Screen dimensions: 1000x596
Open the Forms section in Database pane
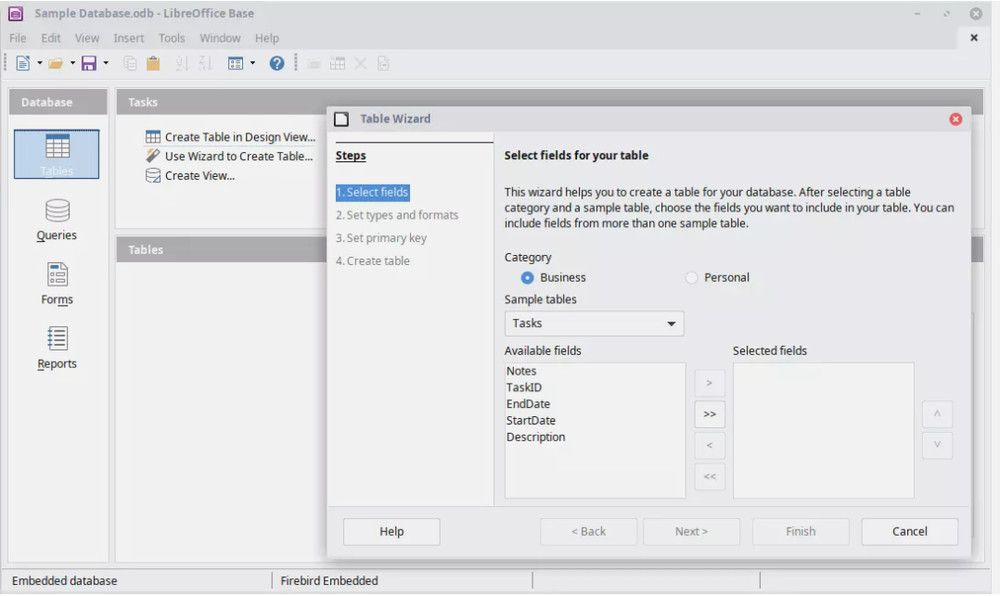coord(57,283)
